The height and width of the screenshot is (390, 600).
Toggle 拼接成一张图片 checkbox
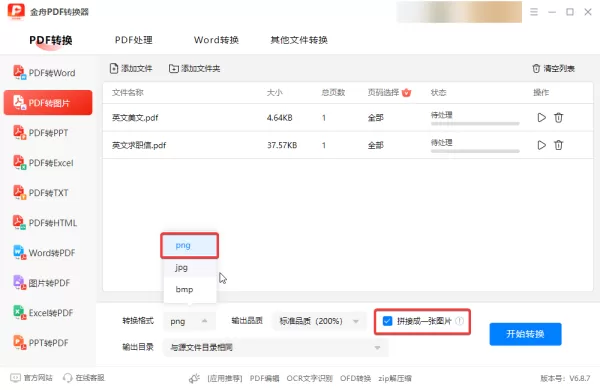pyautogui.click(x=387, y=321)
